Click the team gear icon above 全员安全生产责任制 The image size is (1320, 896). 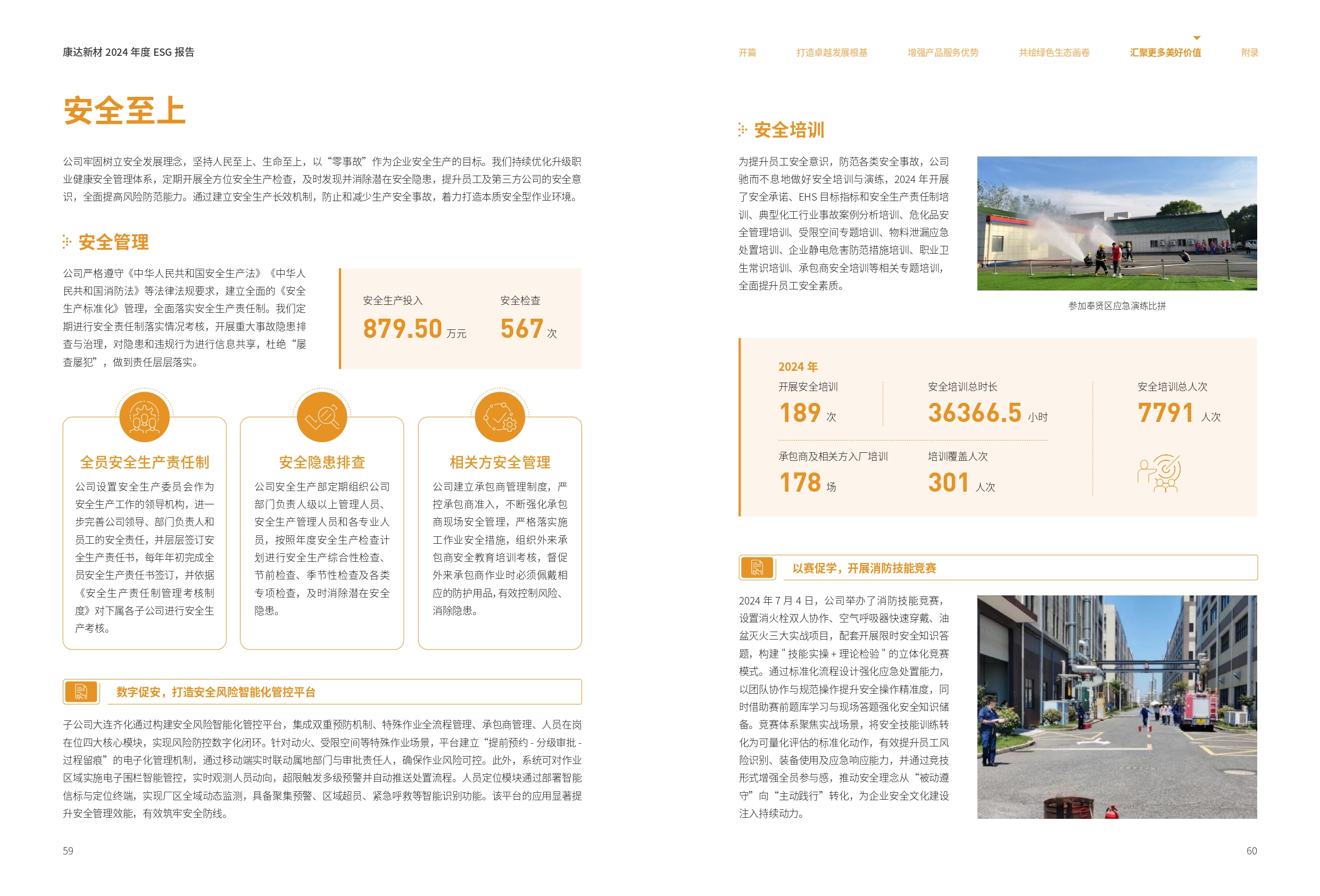pos(144,417)
